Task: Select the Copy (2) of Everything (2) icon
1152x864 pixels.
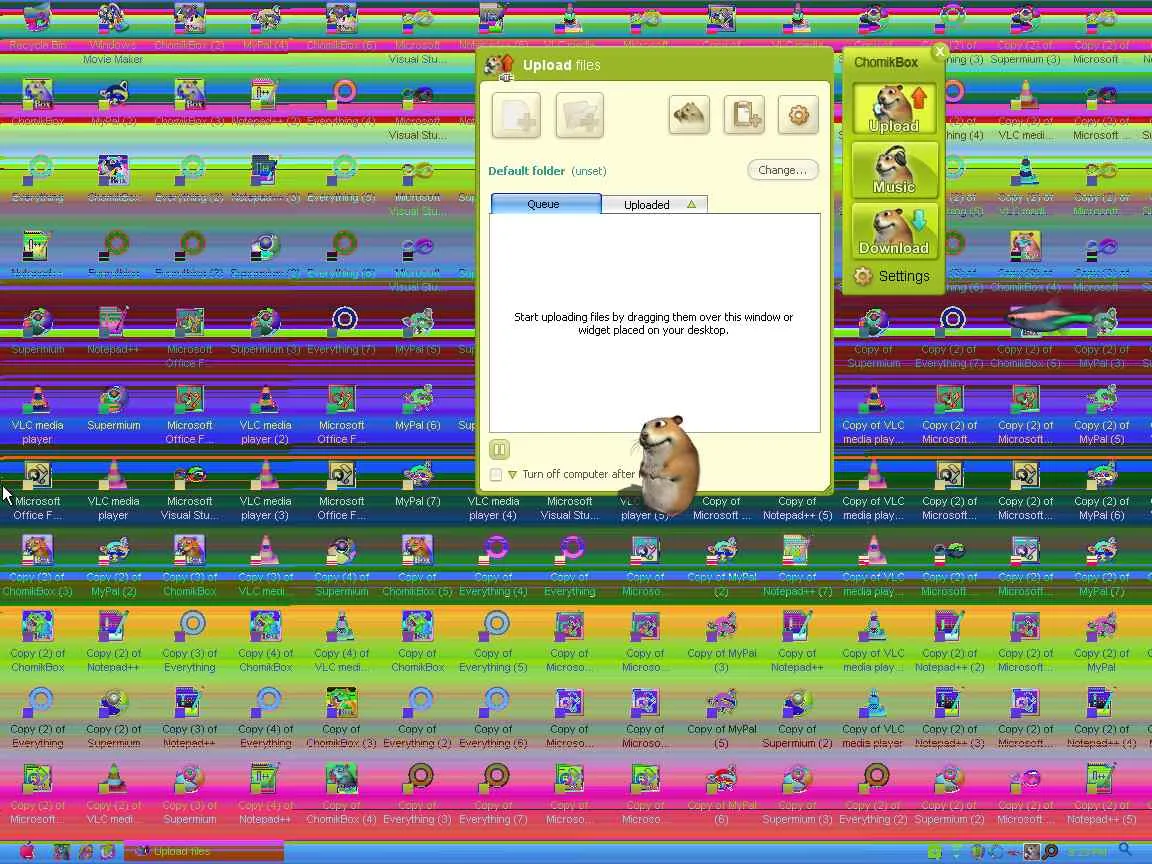Action: (x=874, y=794)
